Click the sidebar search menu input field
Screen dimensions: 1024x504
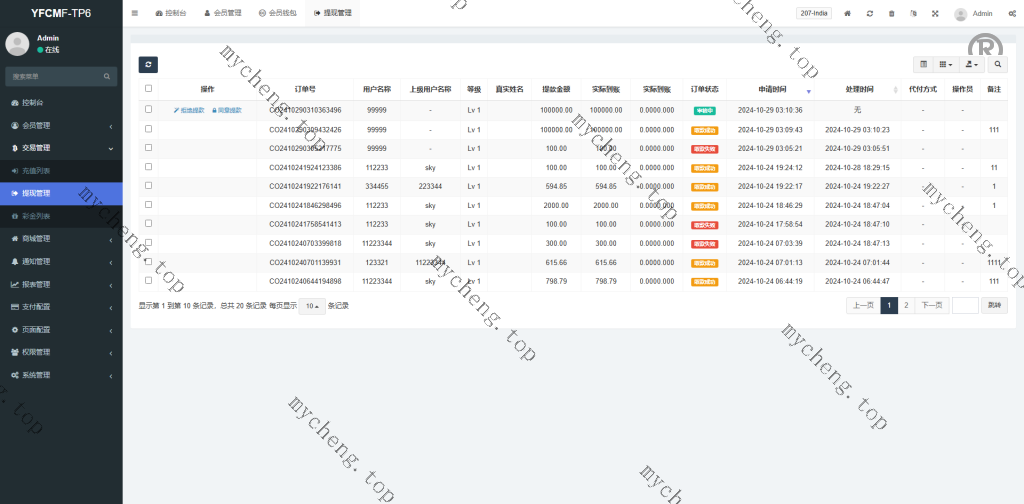[x=55, y=76]
